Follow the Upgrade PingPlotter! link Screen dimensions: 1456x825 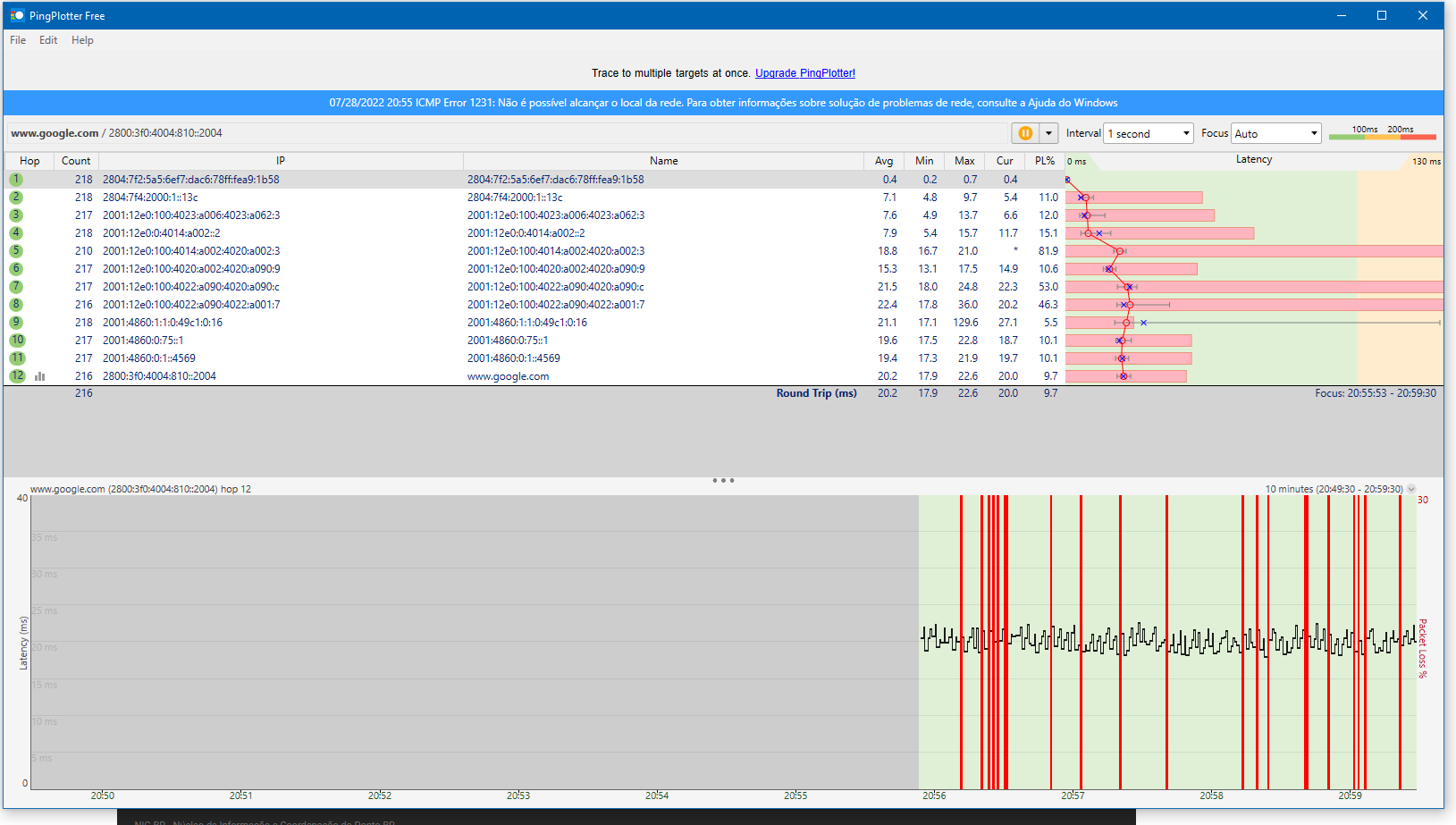pos(805,73)
